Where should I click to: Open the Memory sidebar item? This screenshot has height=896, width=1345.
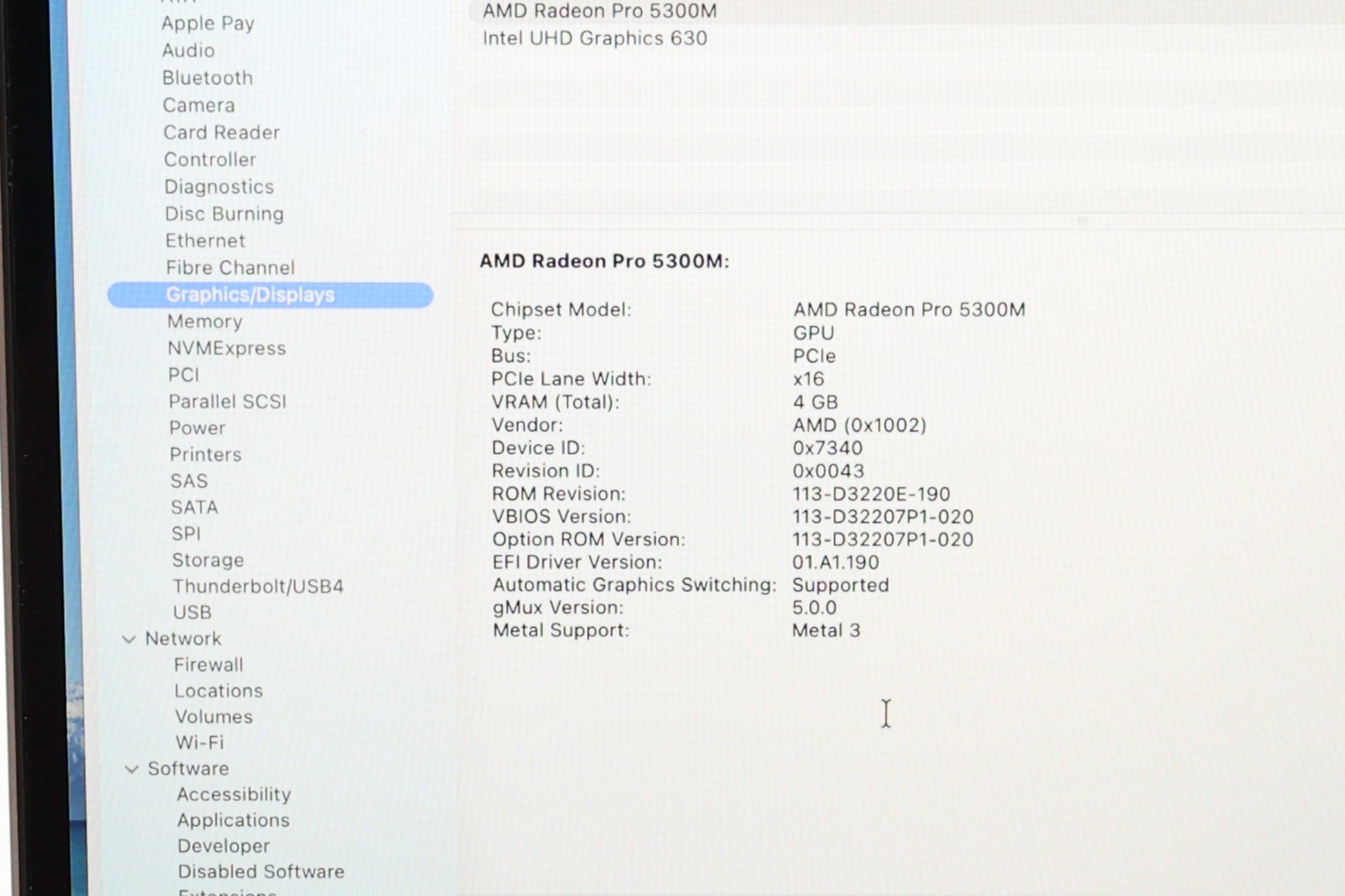(x=204, y=322)
